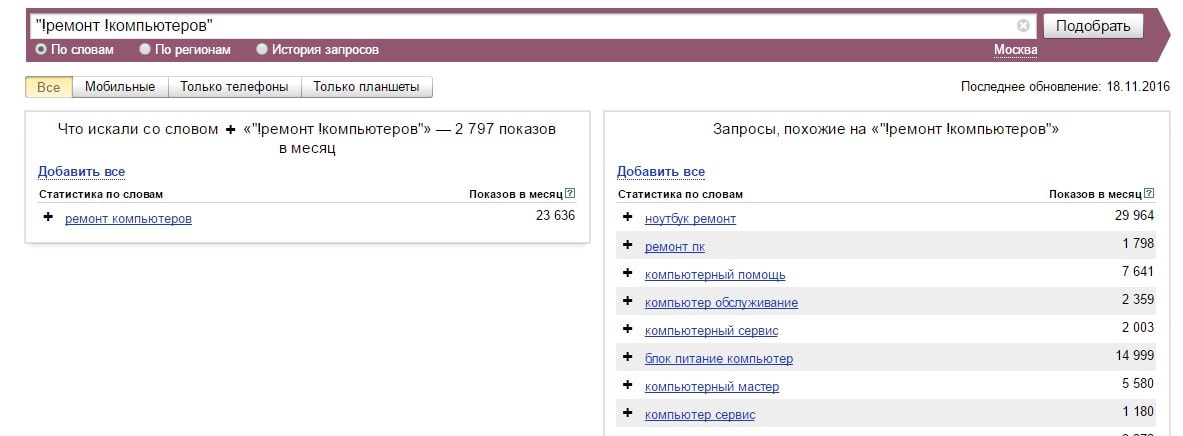Click 'Добавить все' in the left panel
Viewport: 1183px width, 436px height.
81,172
